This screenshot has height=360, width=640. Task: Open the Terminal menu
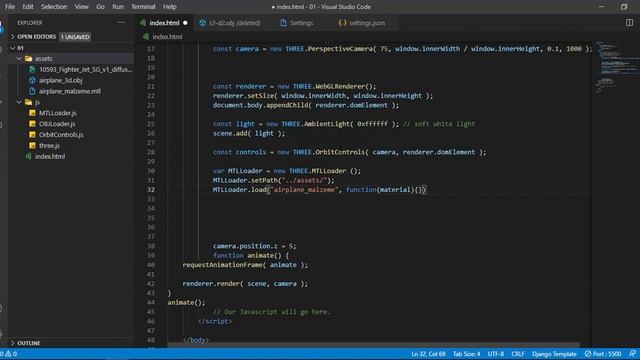click(143, 7)
